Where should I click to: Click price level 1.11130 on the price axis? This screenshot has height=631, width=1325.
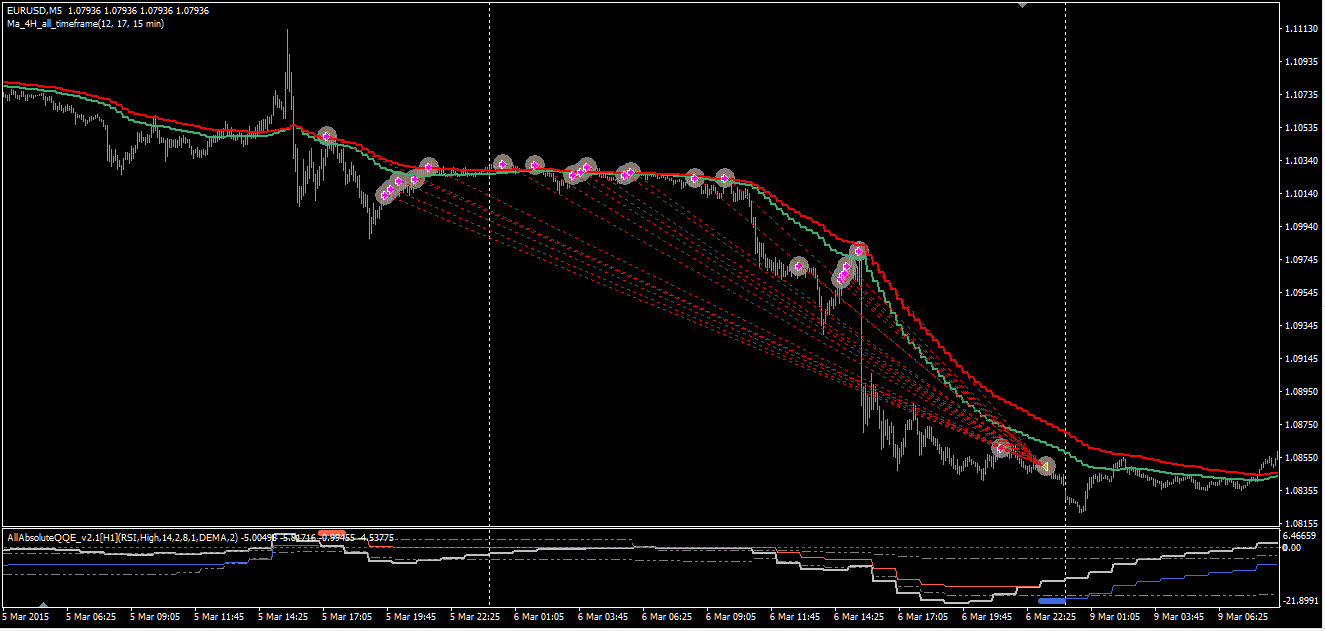[1299, 29]
